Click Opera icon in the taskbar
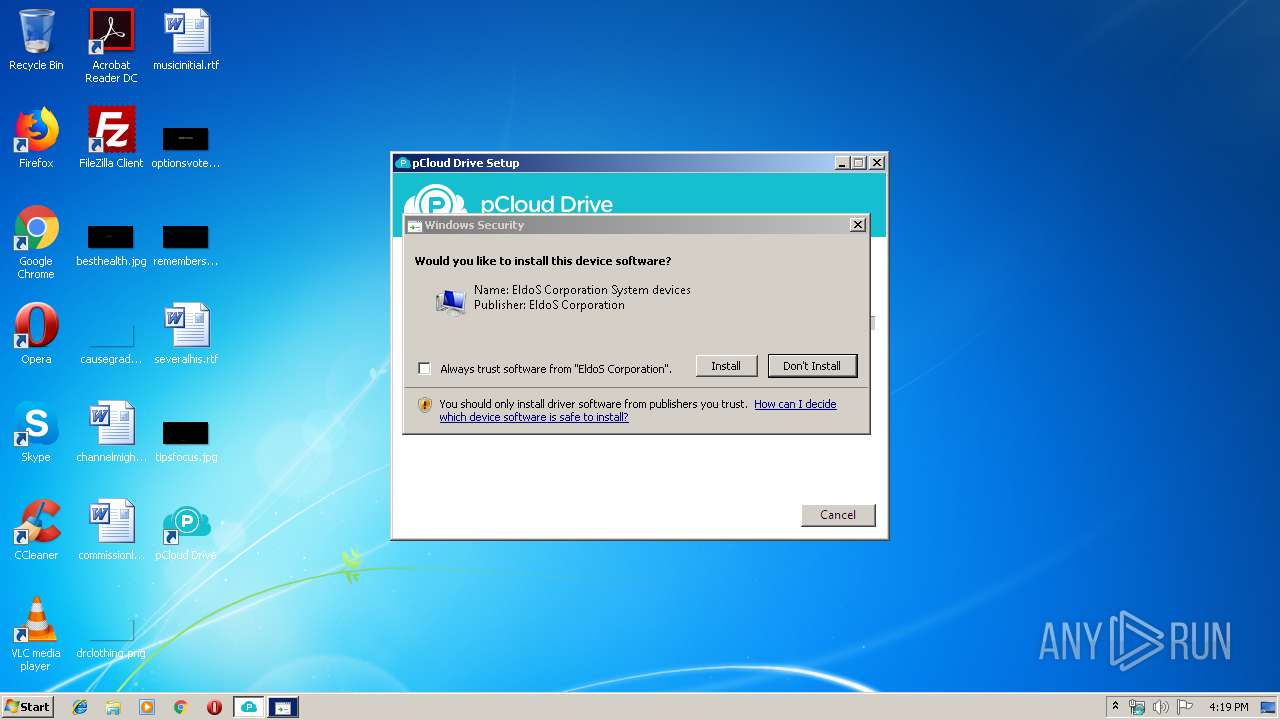 point(214,707)
